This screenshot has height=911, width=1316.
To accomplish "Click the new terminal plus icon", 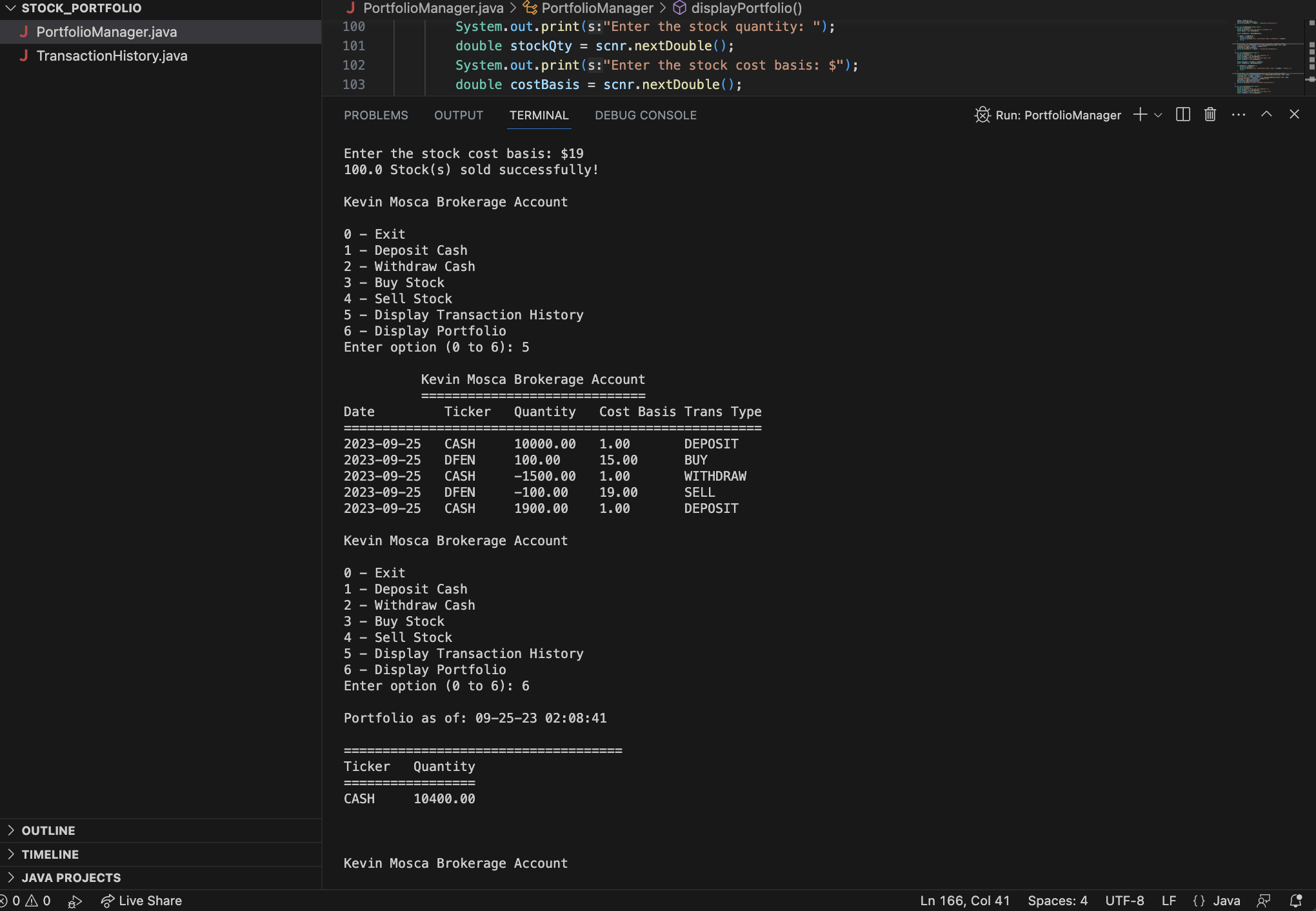I will point(1140,115).
